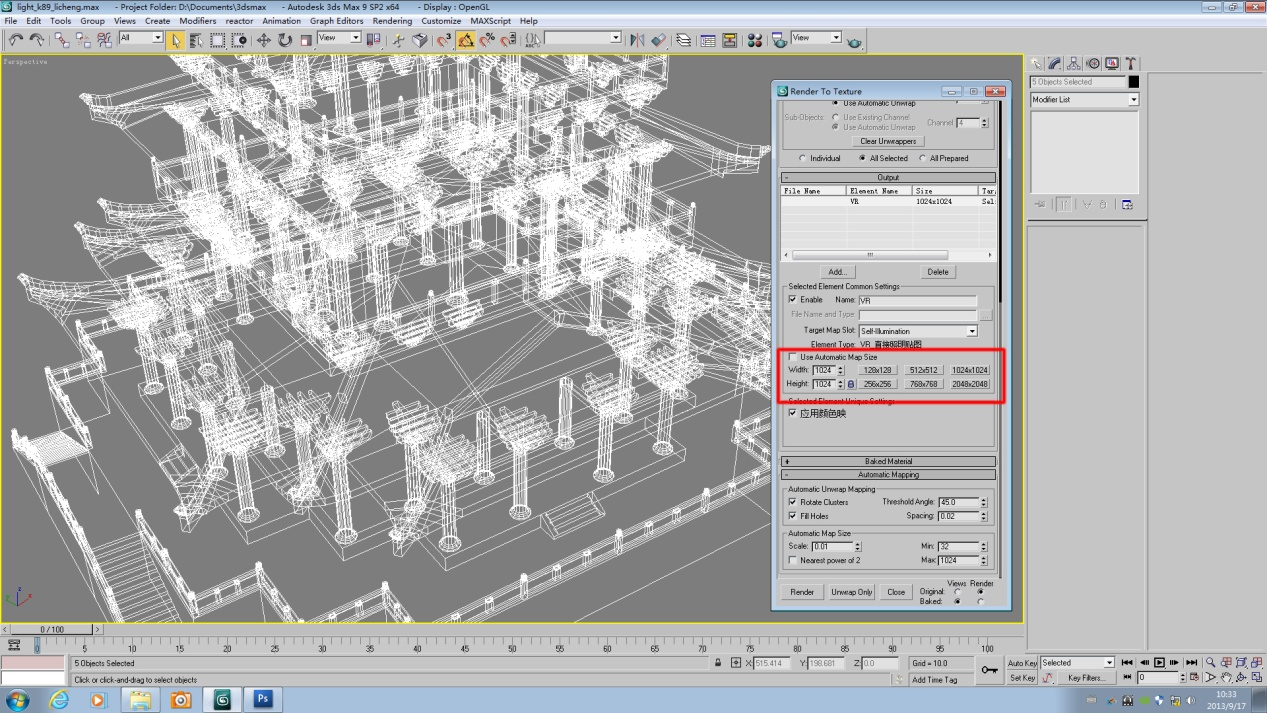1267x713 pixels.
Task: Enable Nearest power of 2
Action: (x=793, y=560)
